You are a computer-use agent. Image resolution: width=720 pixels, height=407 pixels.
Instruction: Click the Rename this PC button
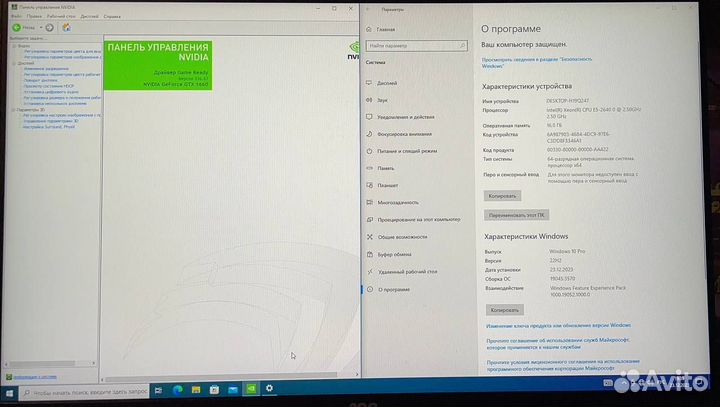tap(516, 214)
